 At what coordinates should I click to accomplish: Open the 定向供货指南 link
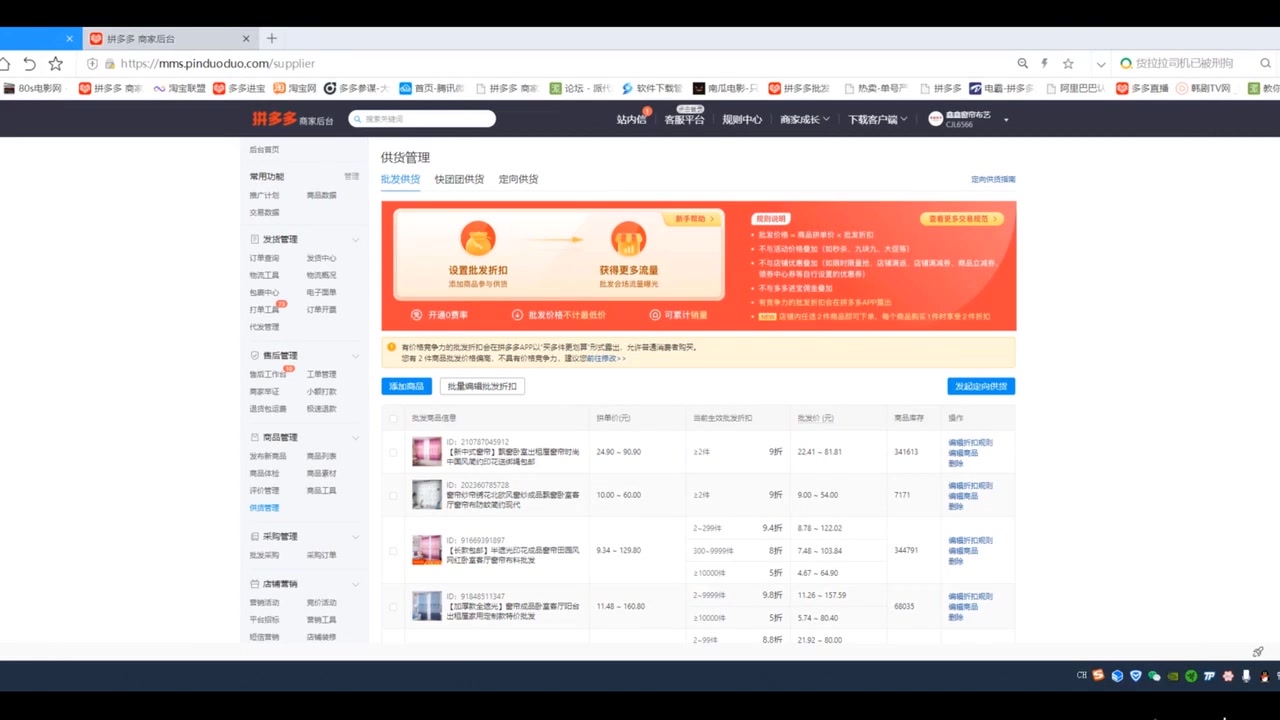[993, 179]
